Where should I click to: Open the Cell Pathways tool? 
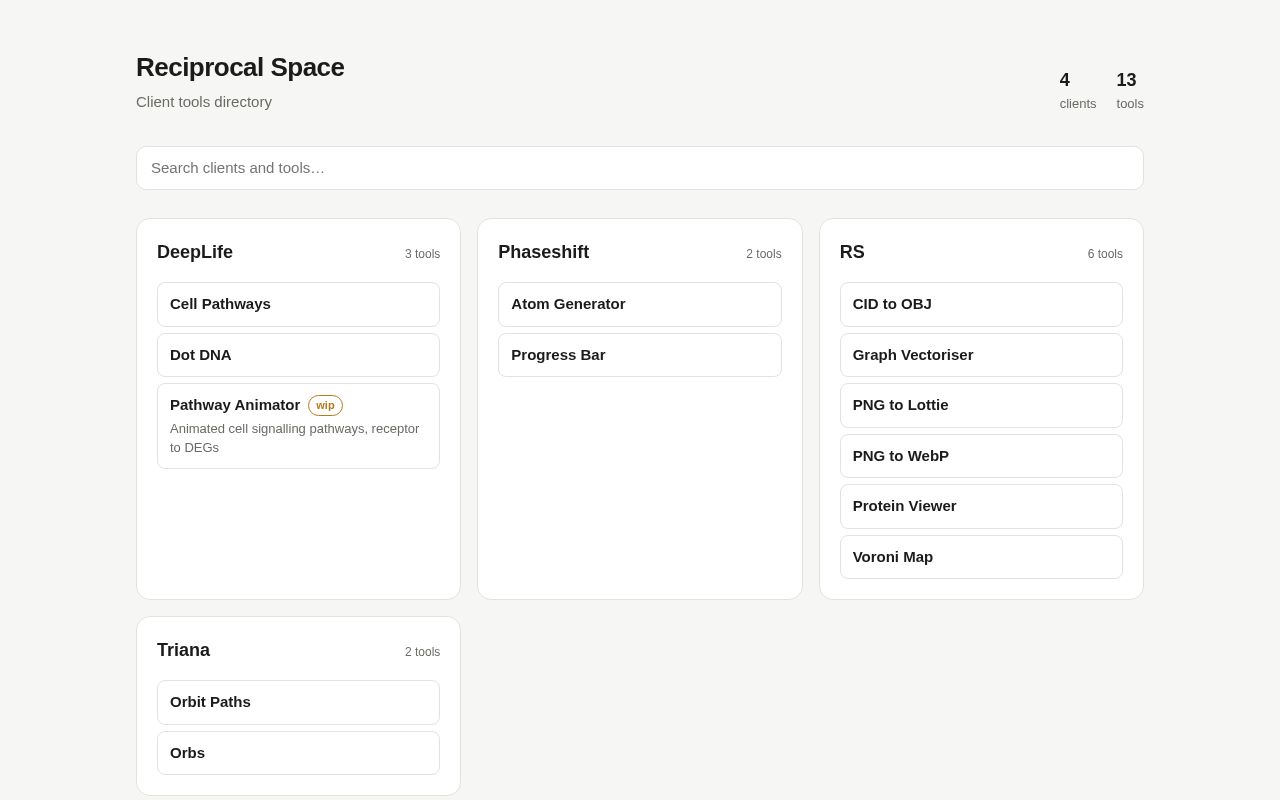tap(298, 304)
